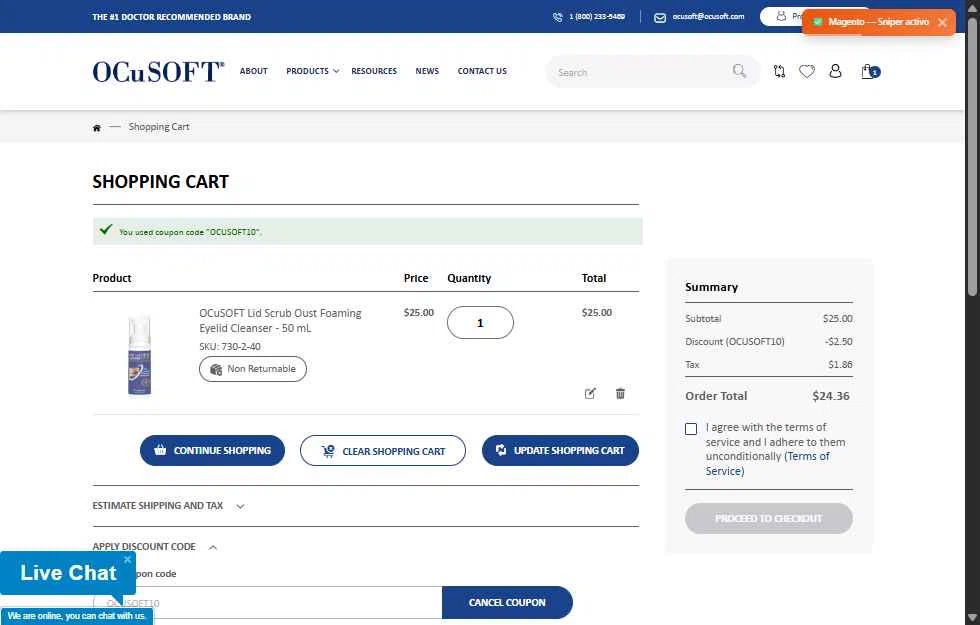The image size is (980, 625).
Task: Click the coupon success message
Action: 368,231
